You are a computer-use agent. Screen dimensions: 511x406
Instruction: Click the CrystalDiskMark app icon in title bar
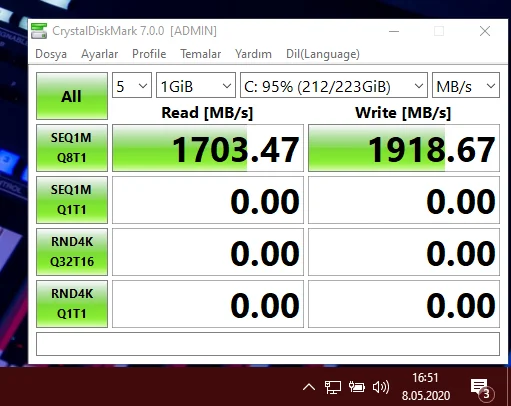[39, 31]
